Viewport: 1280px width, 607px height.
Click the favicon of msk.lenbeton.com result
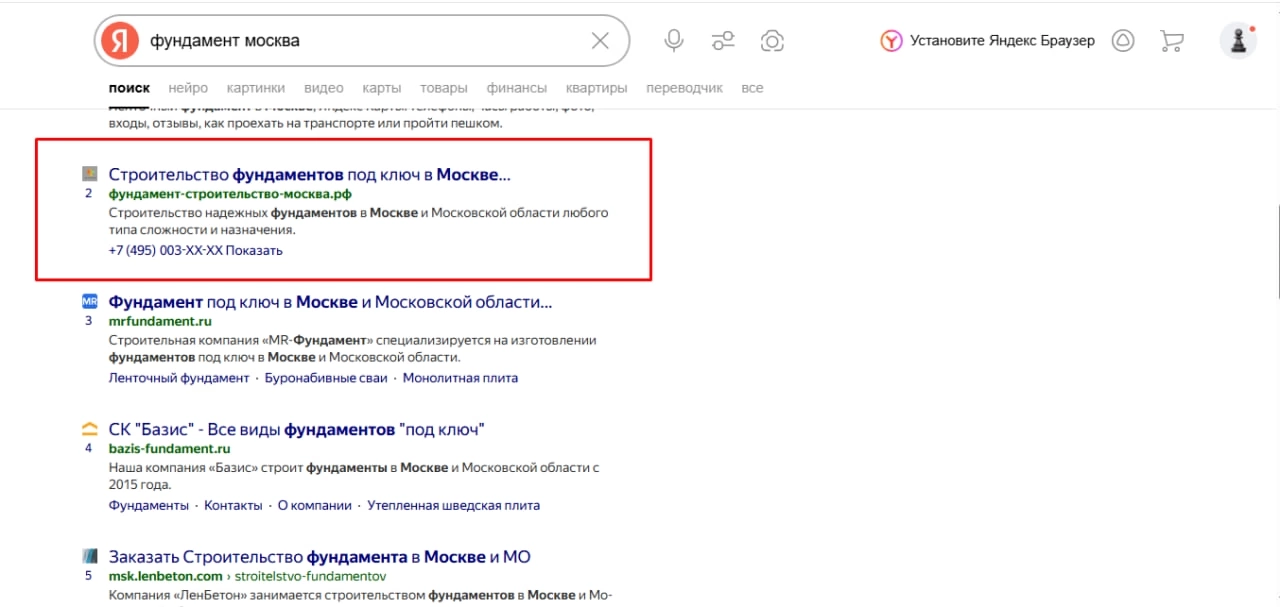tap(89, 556)
